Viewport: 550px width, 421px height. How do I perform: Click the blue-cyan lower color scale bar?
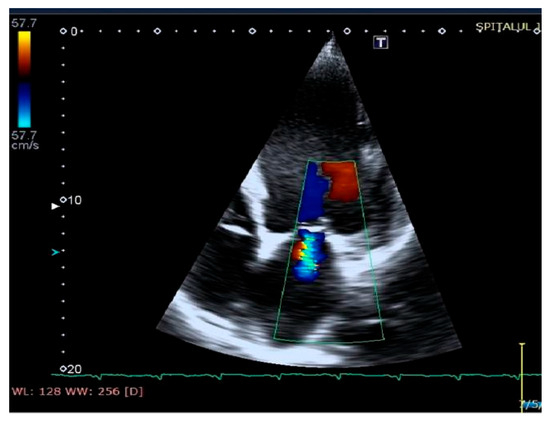[24, 105]
